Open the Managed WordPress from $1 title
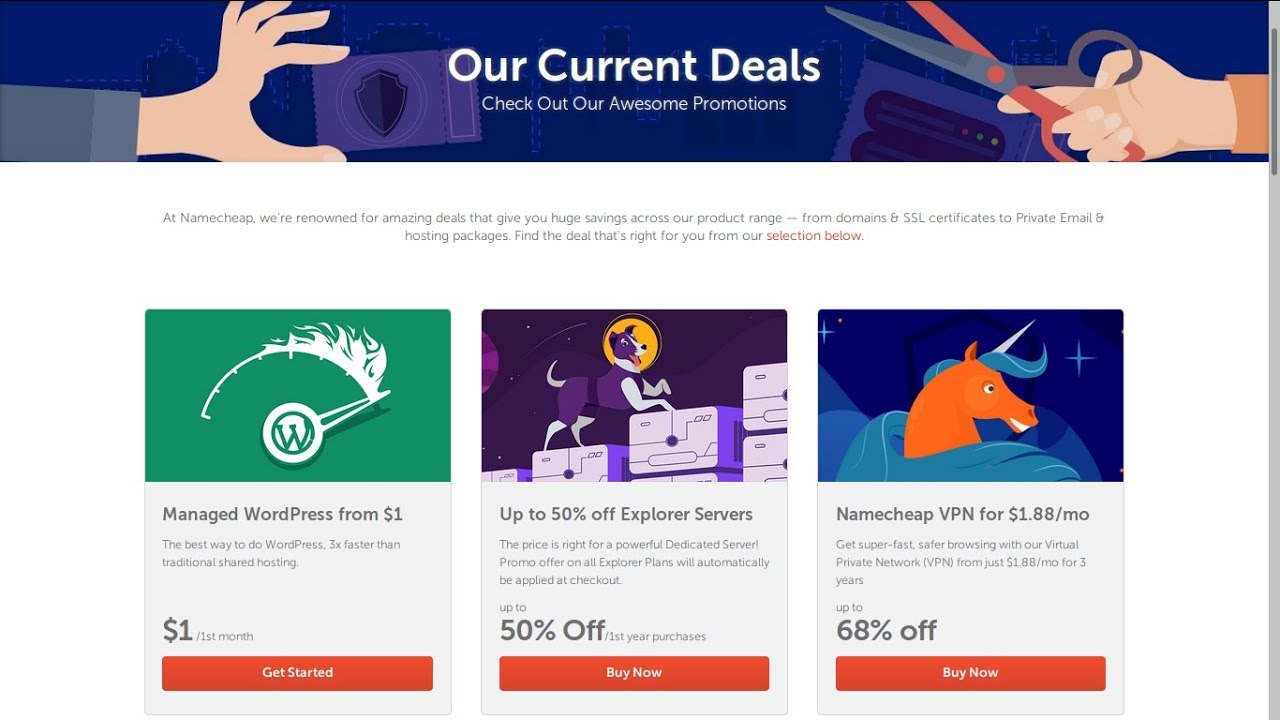The image size is (1280, 720). coord(282,514)
